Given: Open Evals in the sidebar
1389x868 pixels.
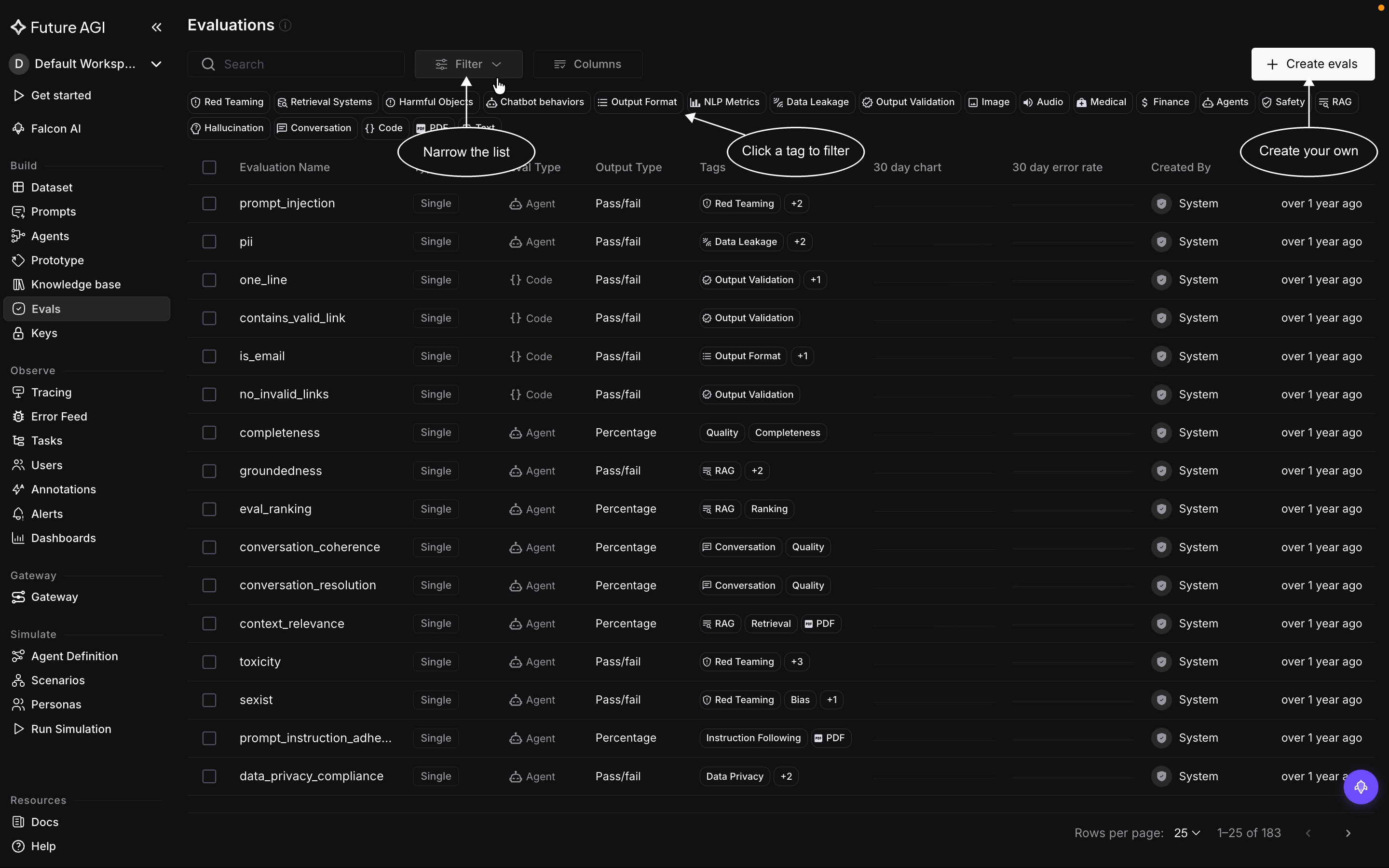Looking at the screenshot, I should [87, 309].
